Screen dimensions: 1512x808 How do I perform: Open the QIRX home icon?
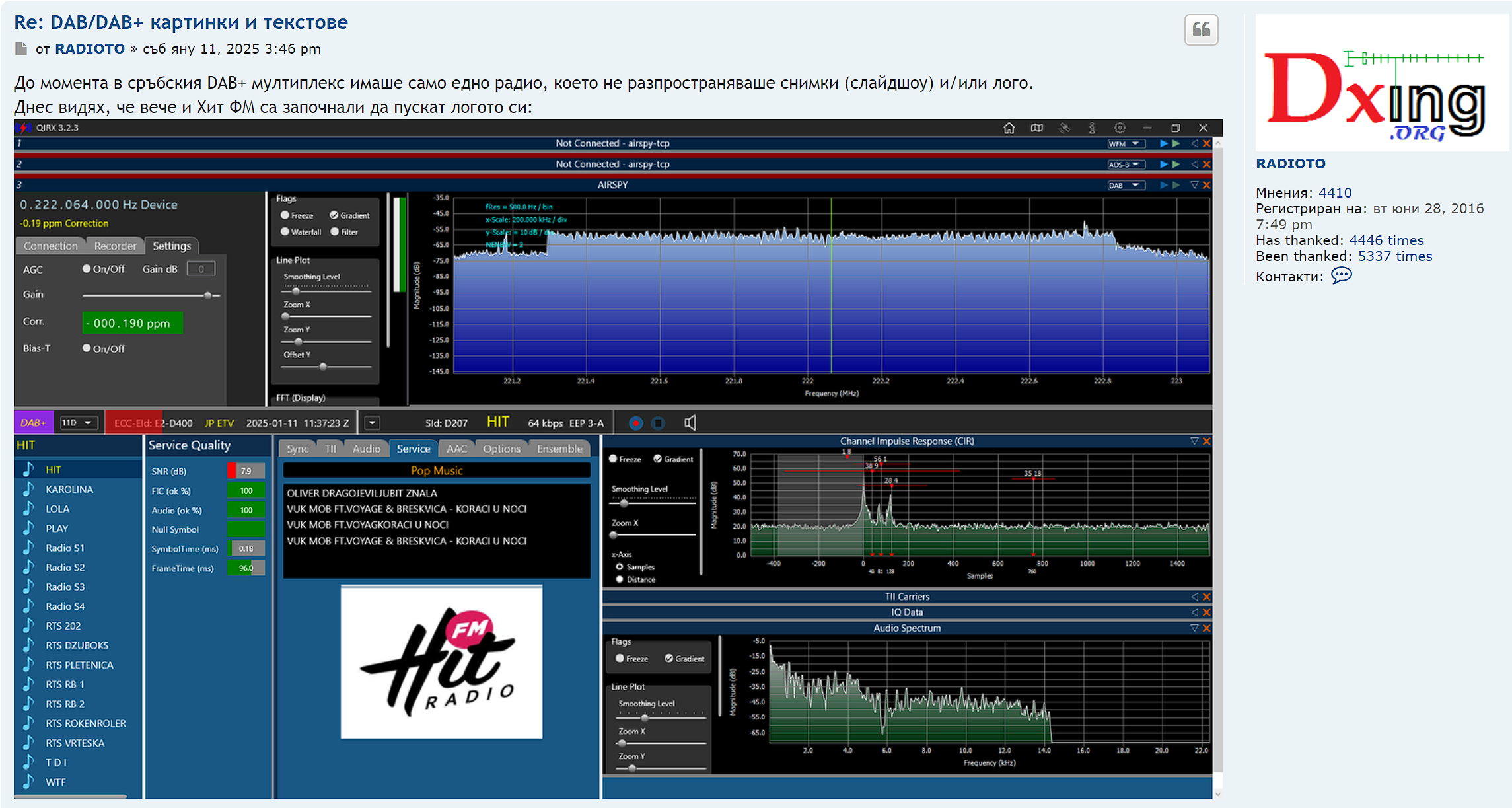tap(1009, 128)
